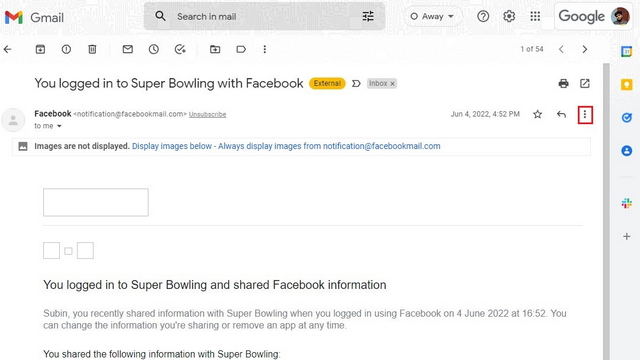640x360 pixels.
Task: Archive this email
Action: 40,49
